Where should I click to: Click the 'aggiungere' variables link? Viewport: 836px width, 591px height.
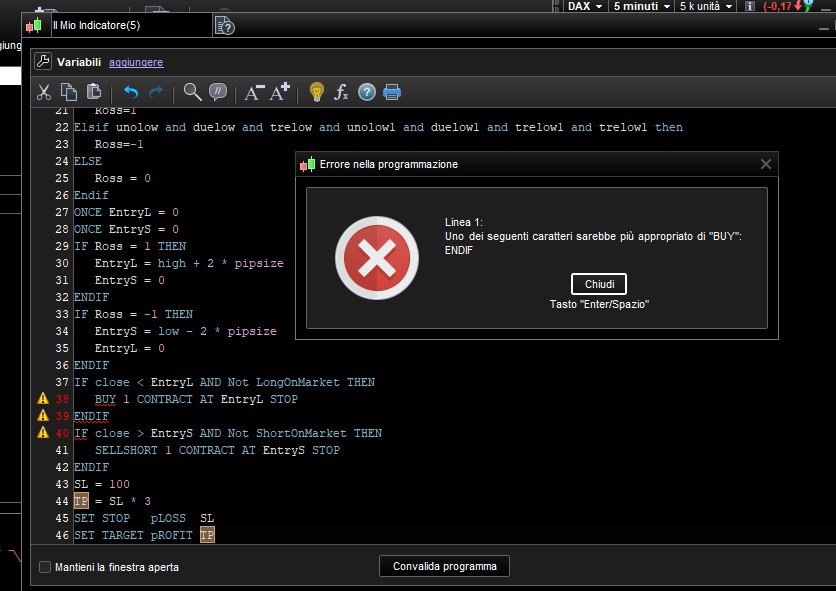point(136,62)
